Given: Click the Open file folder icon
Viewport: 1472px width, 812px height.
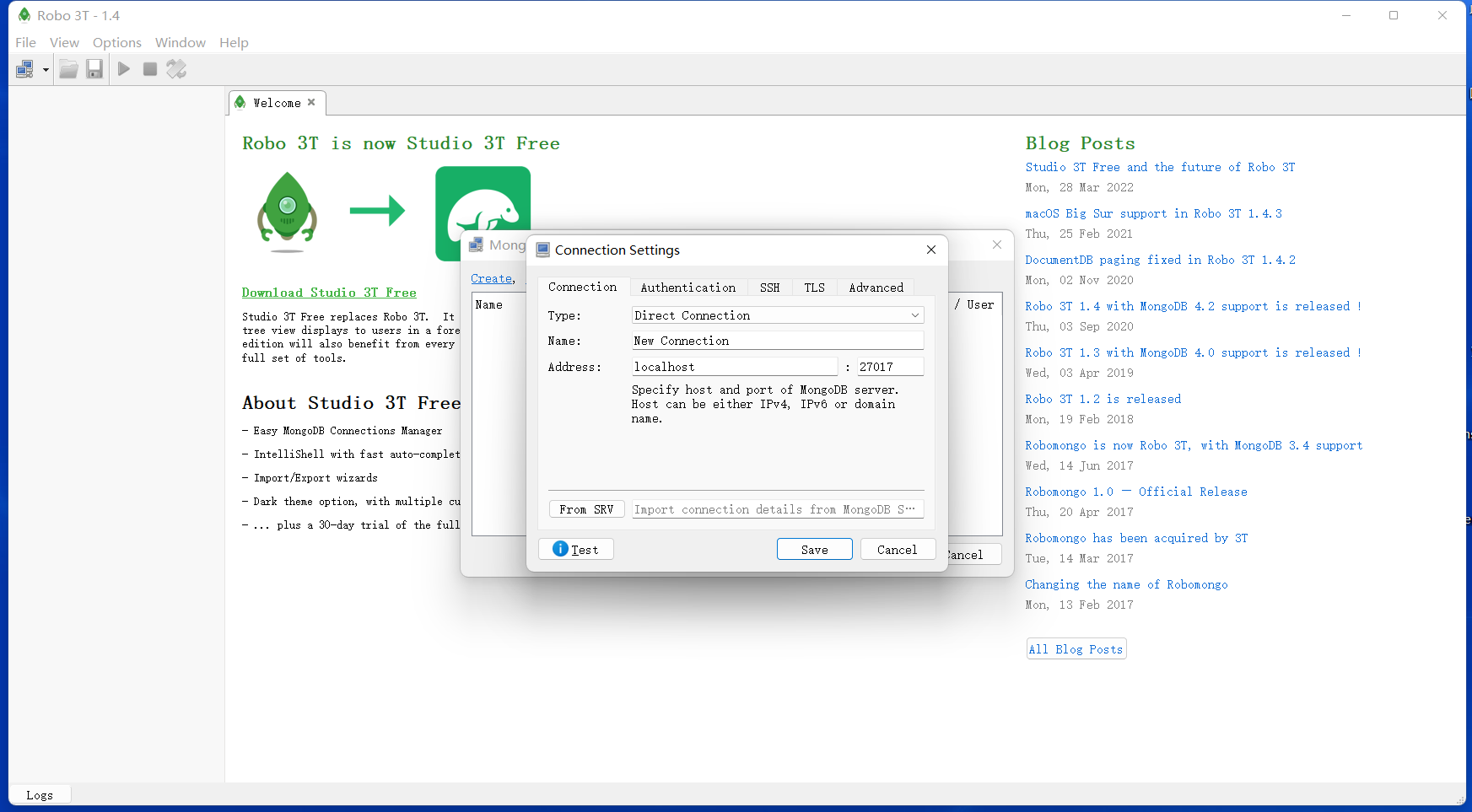Looking at the screenshot, I should pyautogui.click(x=69, y=69).
